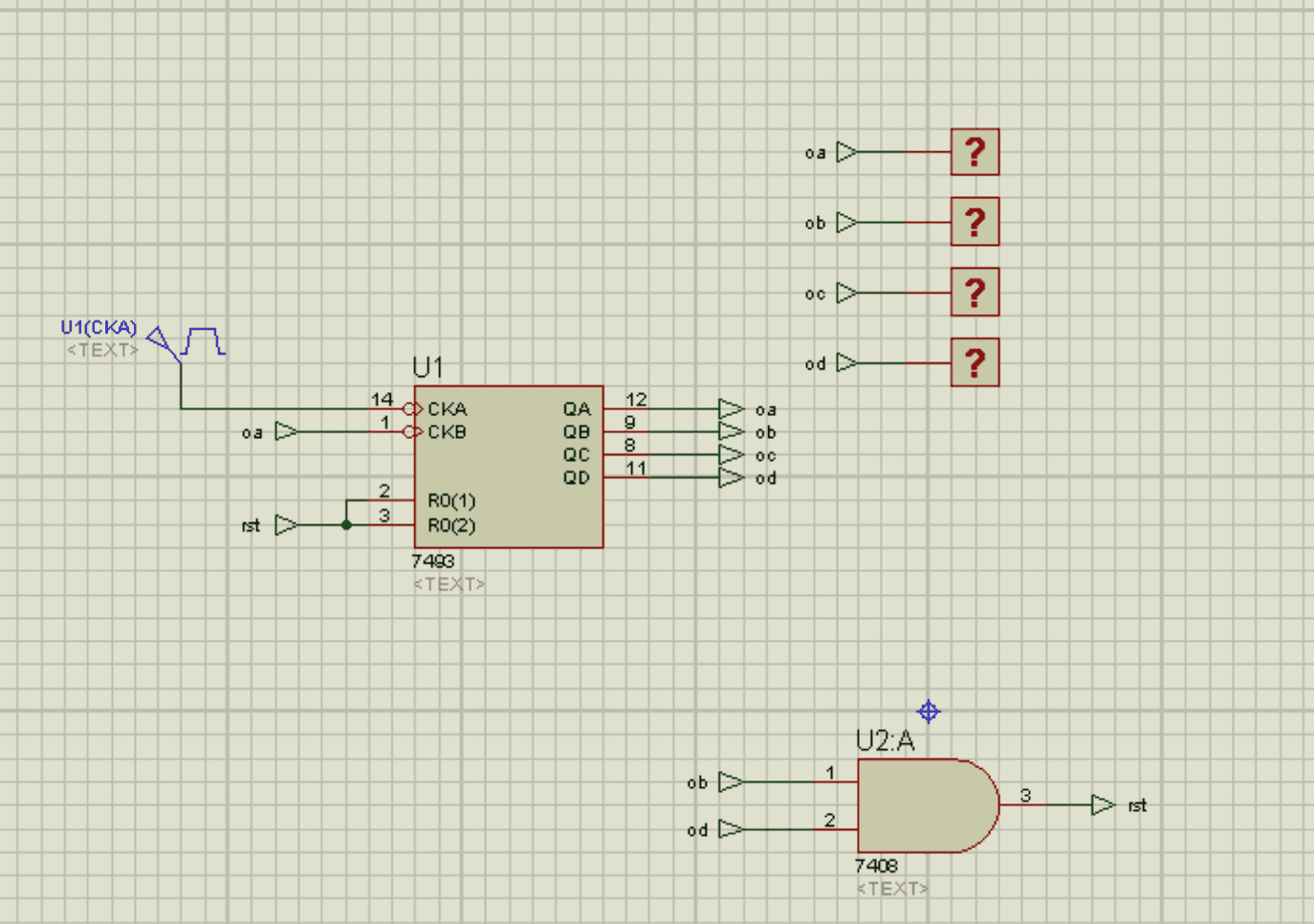Click the blue origin crosshair marker
This screenshot has width=1314, height=924.
[928, 712]
